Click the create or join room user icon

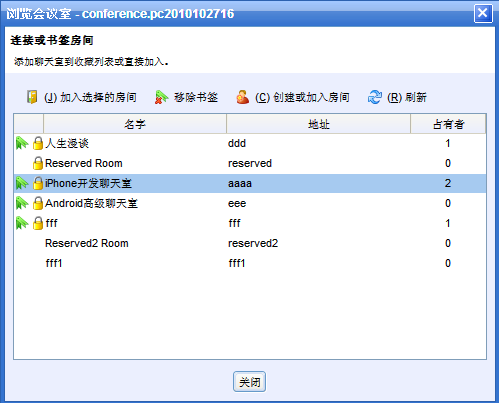pos(243,97)
